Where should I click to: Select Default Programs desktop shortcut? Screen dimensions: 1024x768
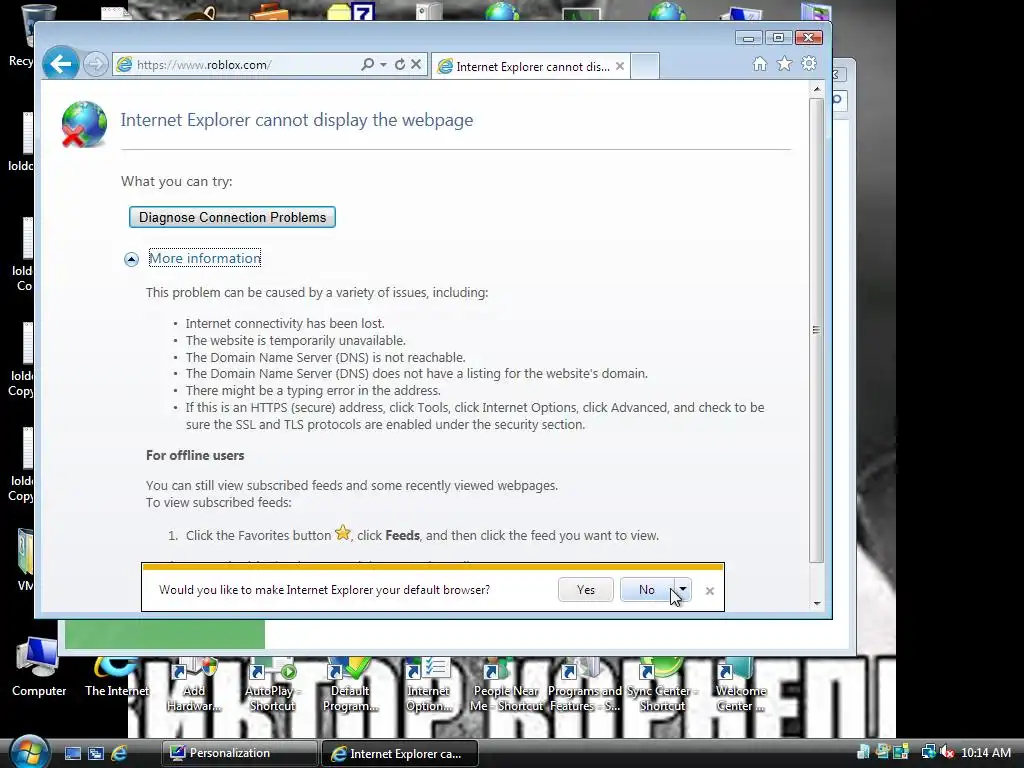pos(350,686)
